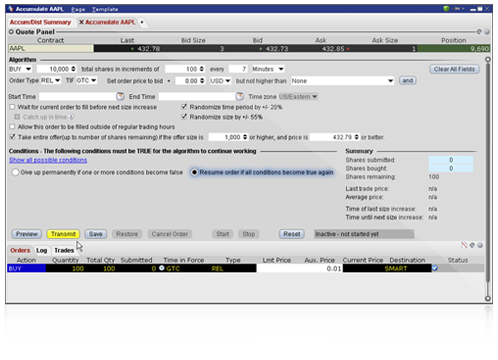
Task: Expand the Minutes interval dropdown
Action: [268, 69]
